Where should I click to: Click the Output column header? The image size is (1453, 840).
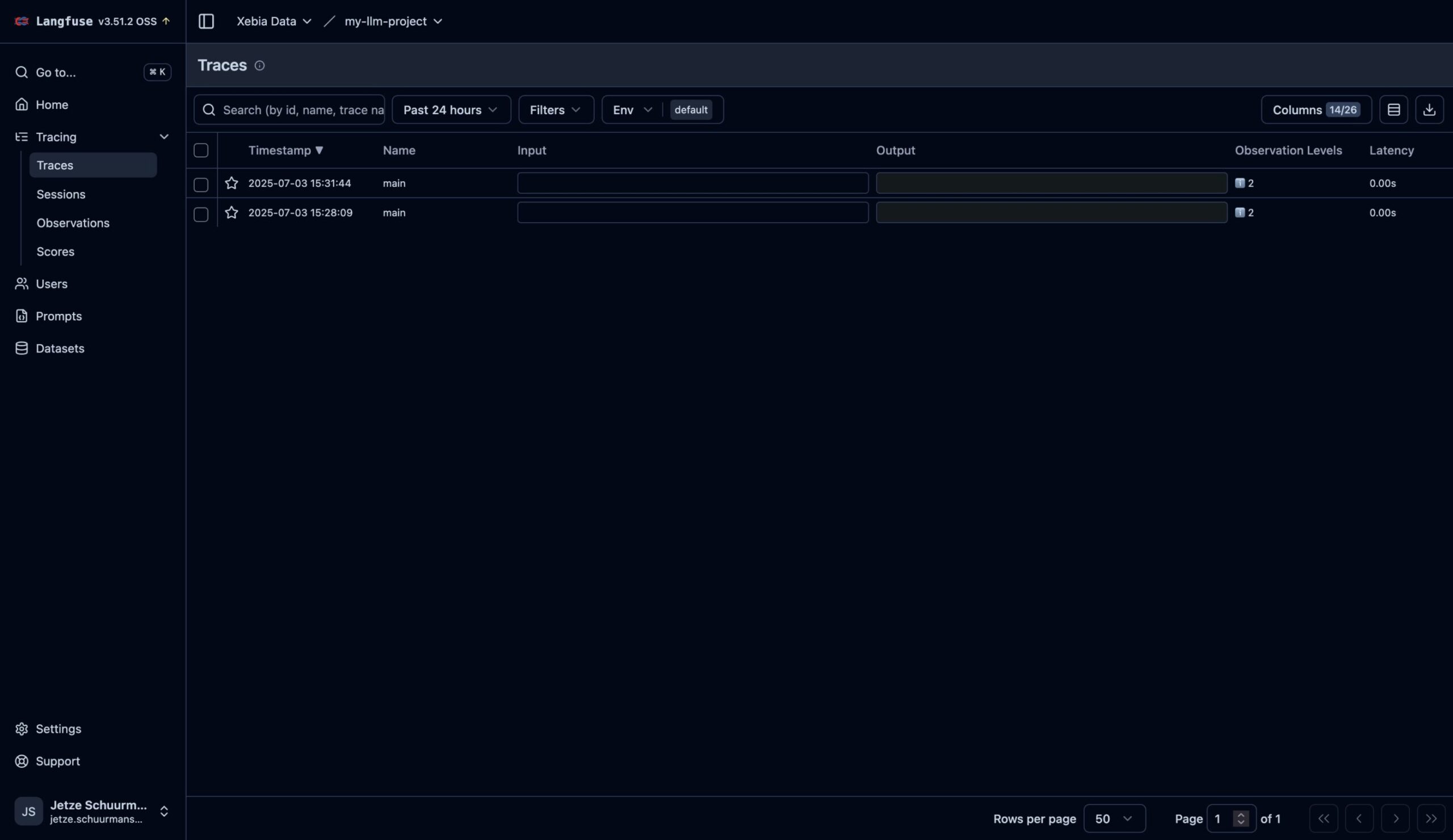pos(896,150)
